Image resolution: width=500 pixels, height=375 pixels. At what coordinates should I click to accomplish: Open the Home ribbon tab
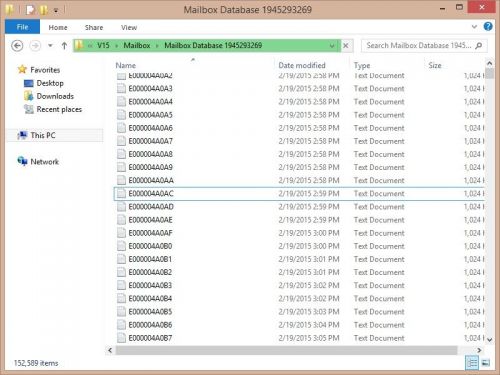pos(58,27)
